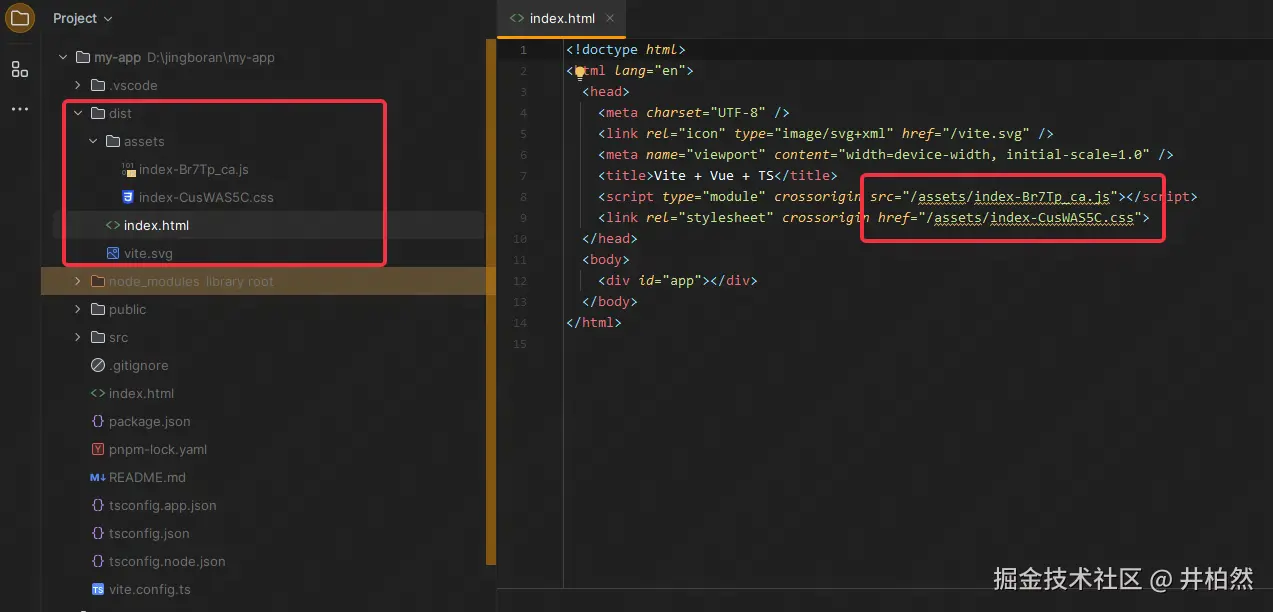
Task: Click the title text Vite + Vue + TS
Action: coord(714,176)
